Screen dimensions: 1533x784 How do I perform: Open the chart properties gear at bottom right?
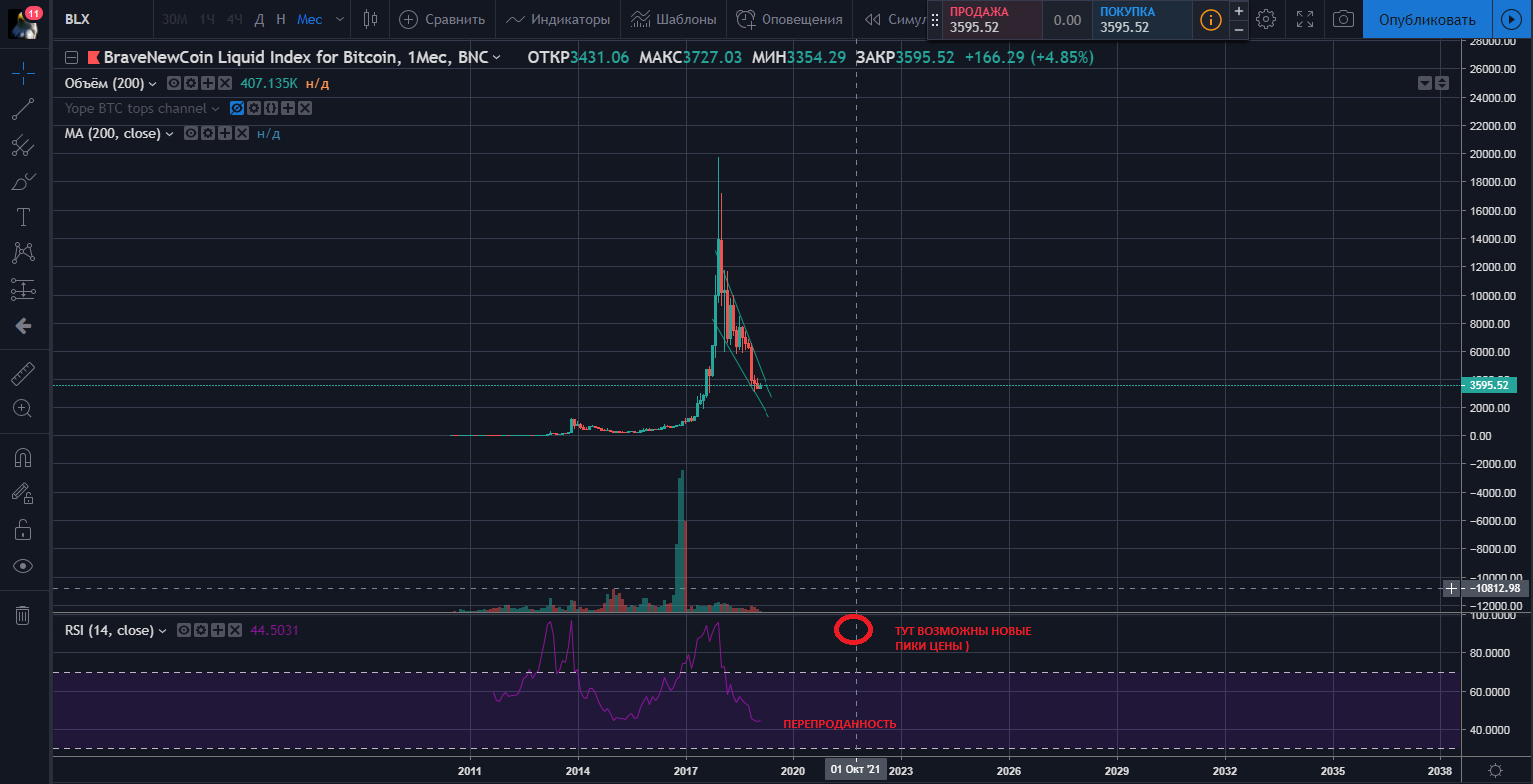[1496, 770]
